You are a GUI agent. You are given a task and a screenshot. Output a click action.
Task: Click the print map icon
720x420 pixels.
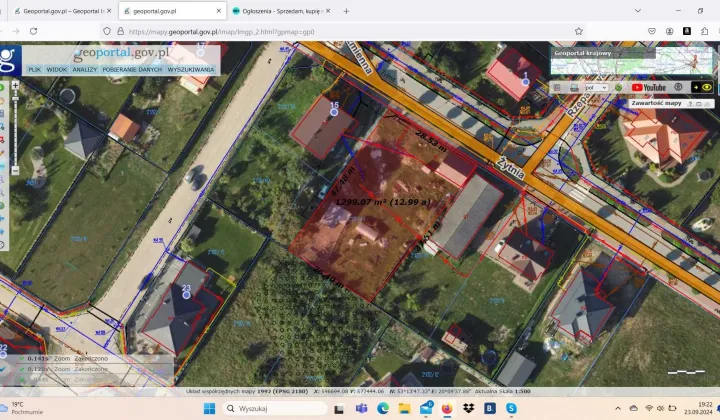(573, 88)
